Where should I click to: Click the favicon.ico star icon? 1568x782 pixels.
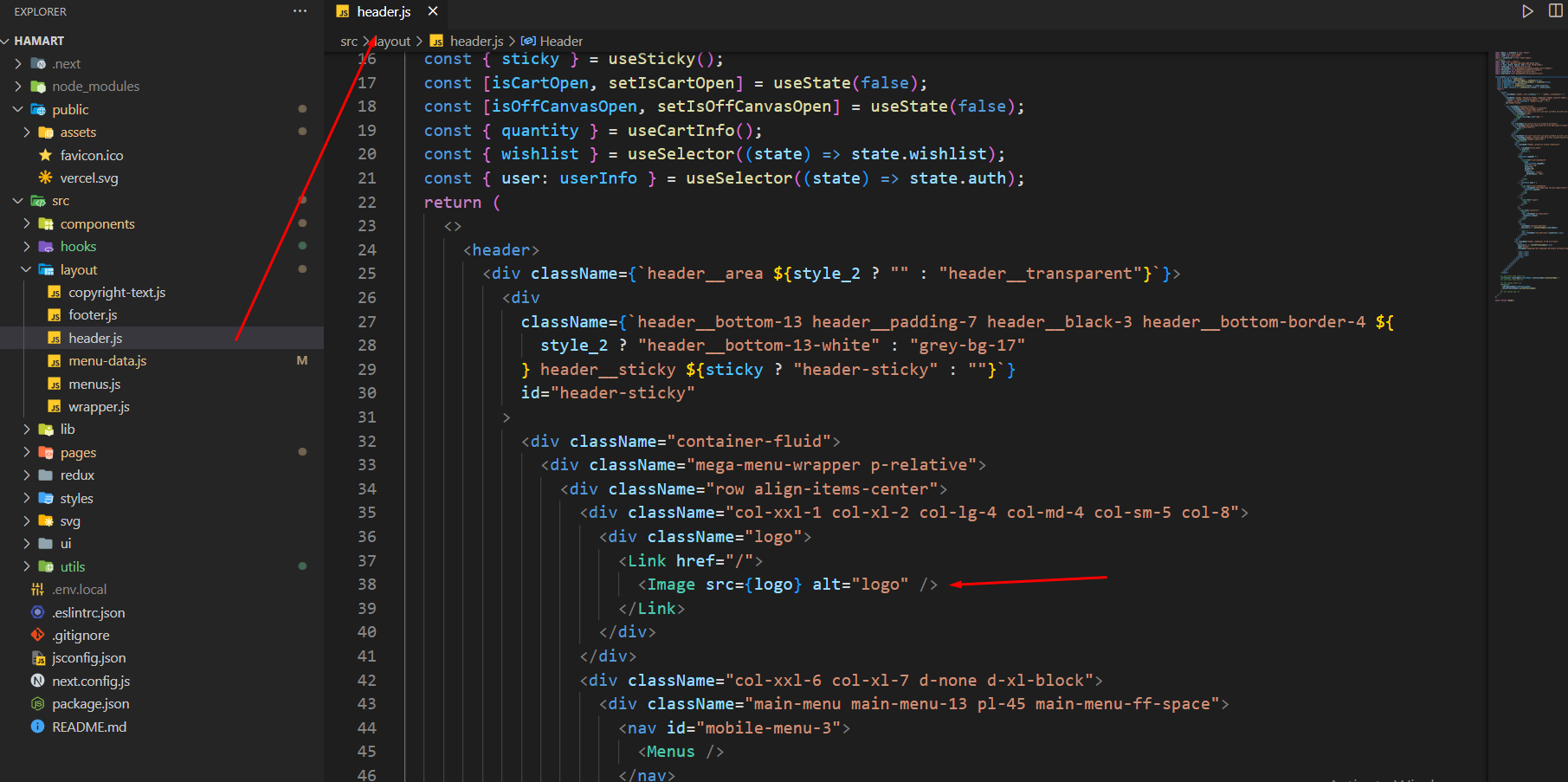tap(46, 155)
